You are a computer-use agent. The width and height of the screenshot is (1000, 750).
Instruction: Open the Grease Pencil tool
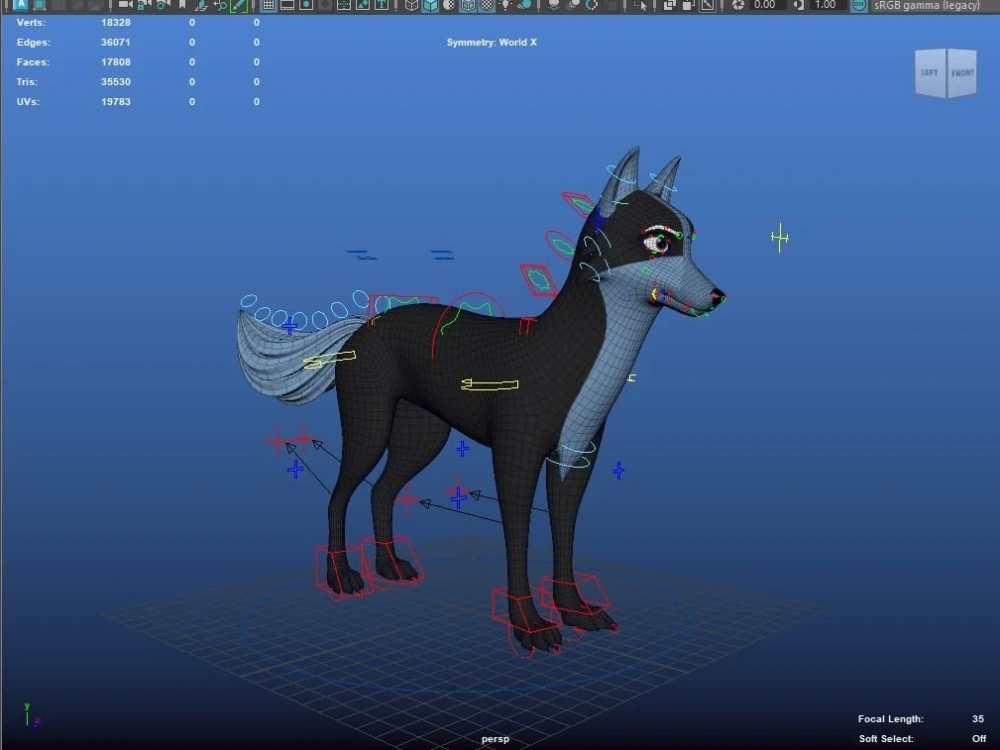pos(239,4)
